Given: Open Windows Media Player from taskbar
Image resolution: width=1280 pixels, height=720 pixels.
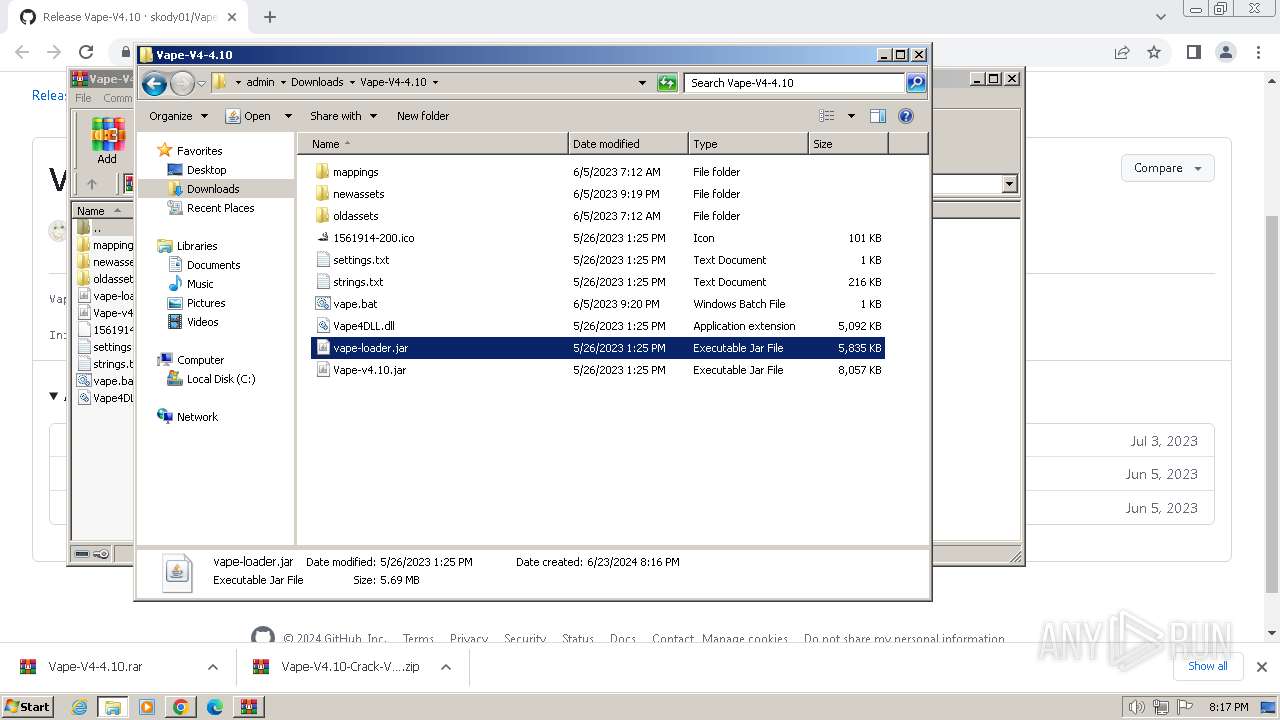Looking at the screenshot, I should click(x=147, y=707).
